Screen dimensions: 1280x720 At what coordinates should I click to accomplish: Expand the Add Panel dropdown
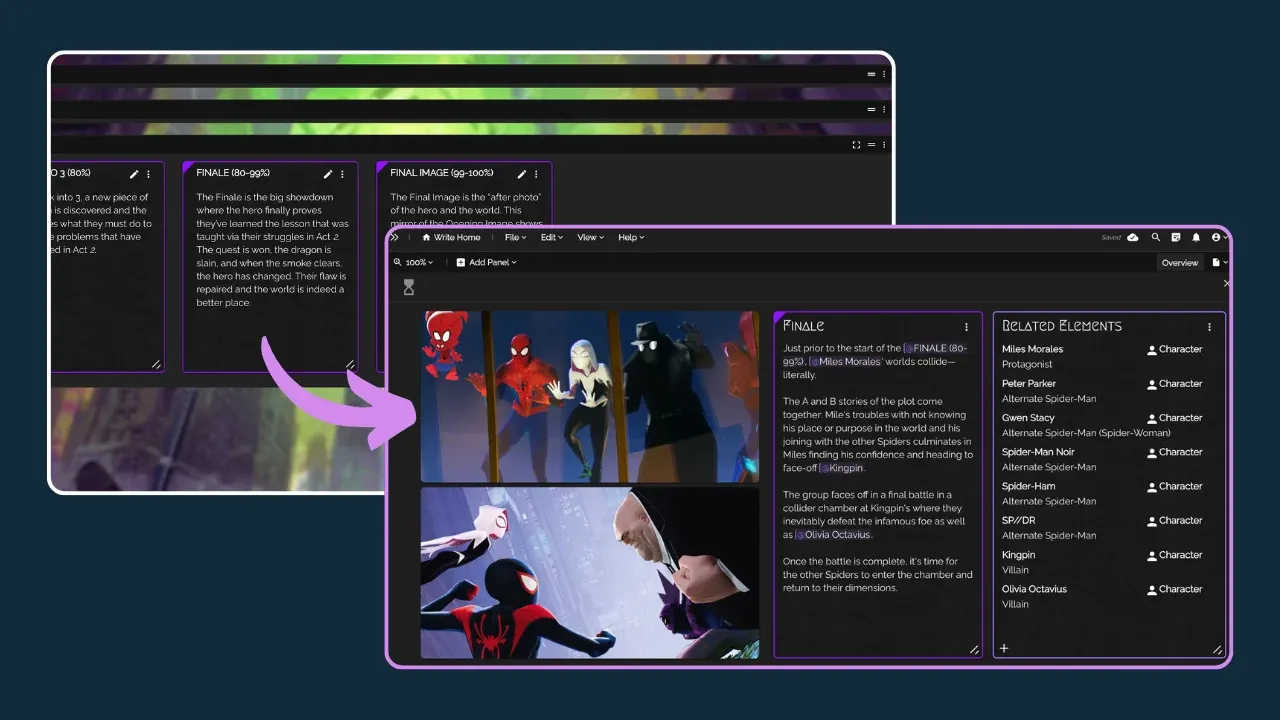(x=487, y=263)
